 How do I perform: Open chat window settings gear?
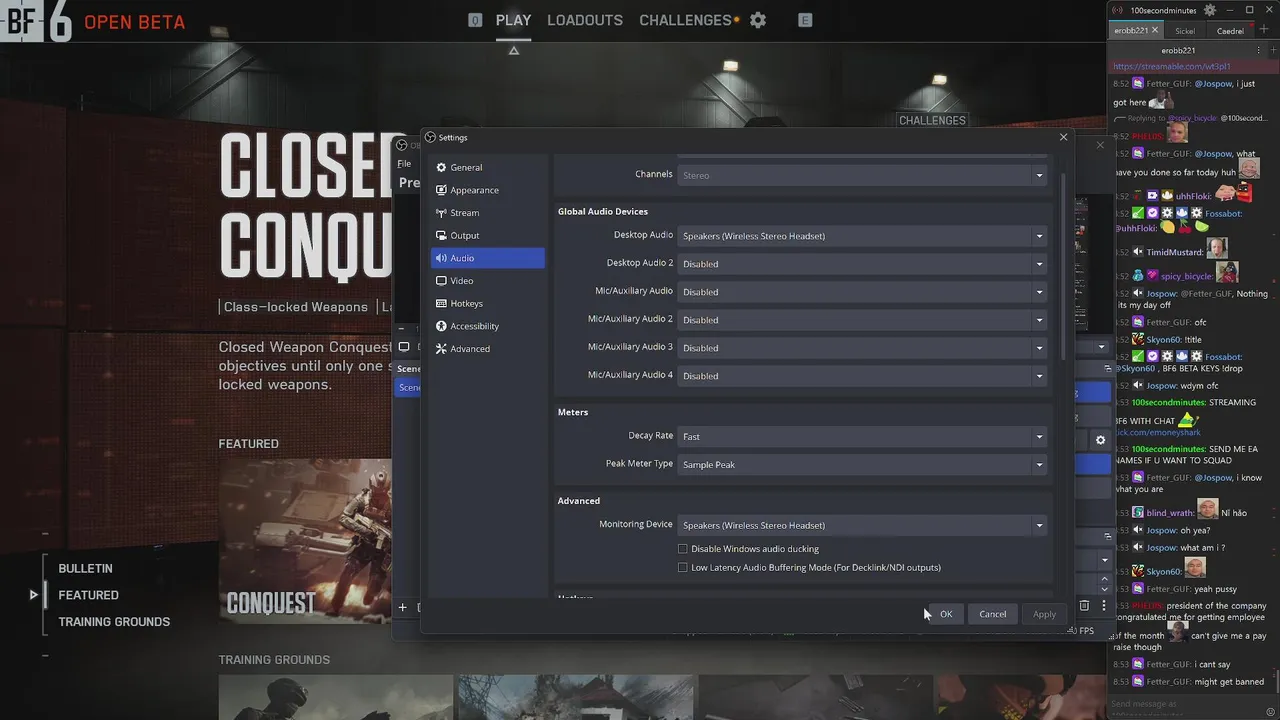pos(1210,10)
